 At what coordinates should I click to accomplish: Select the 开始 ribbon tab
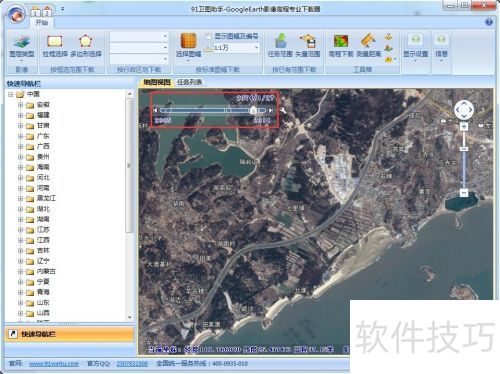pyautogui.click(x=42, y=23)
